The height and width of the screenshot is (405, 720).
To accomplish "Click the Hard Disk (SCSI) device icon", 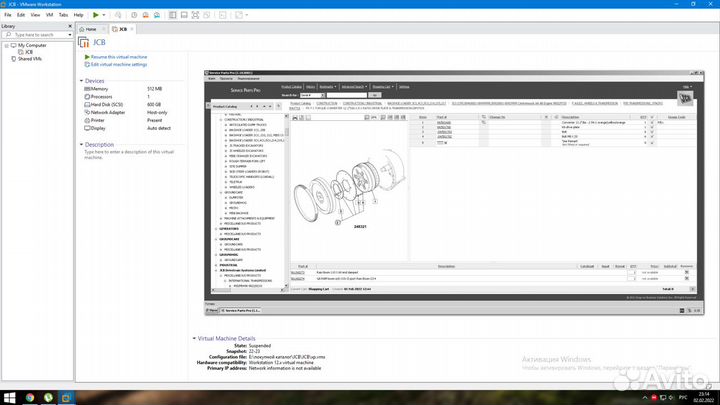I will (87, 104).
